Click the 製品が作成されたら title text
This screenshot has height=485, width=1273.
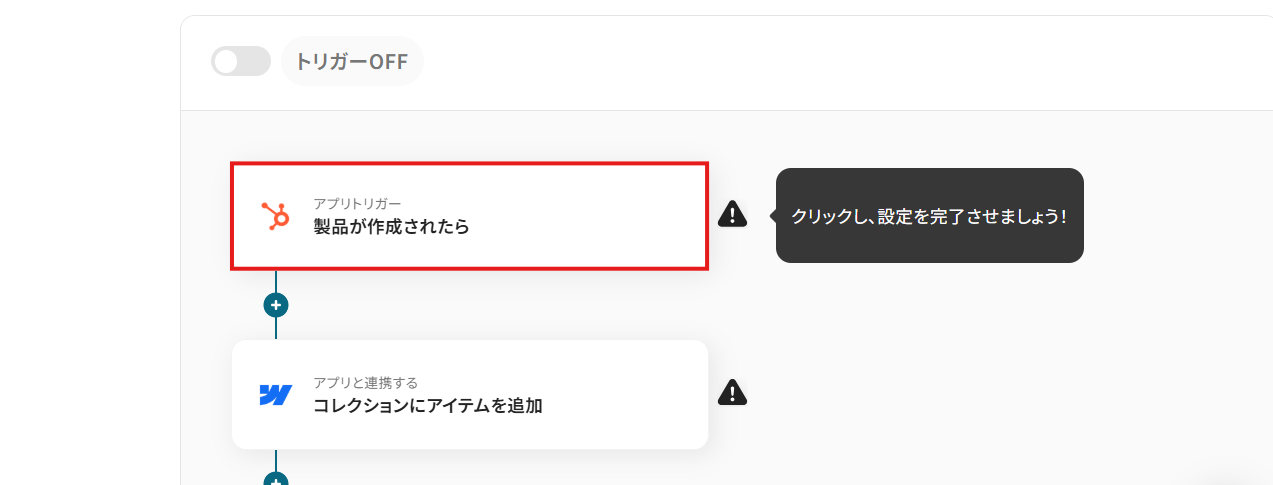[391, 227]
